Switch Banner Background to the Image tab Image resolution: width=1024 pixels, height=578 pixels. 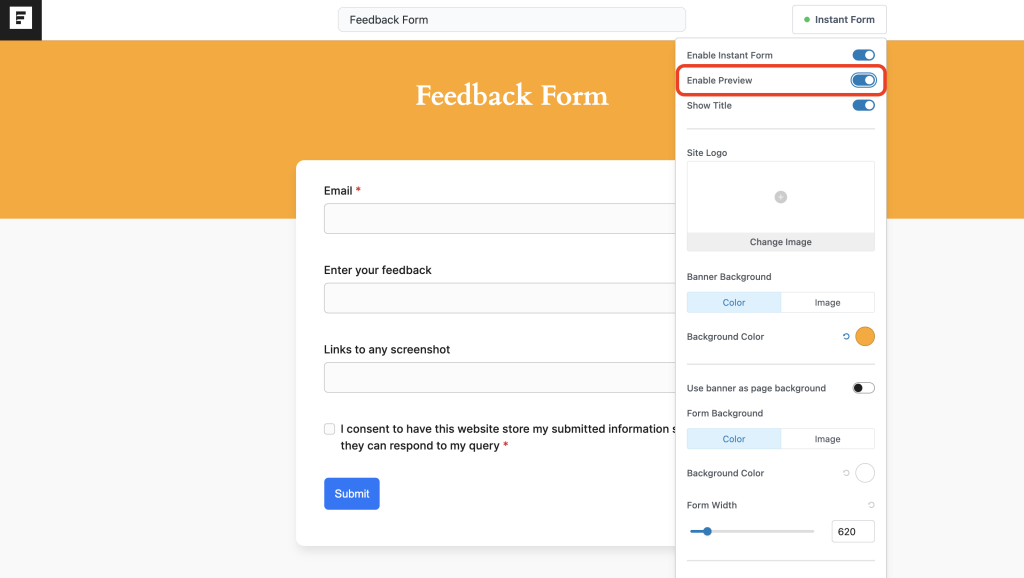coord(827,302)
